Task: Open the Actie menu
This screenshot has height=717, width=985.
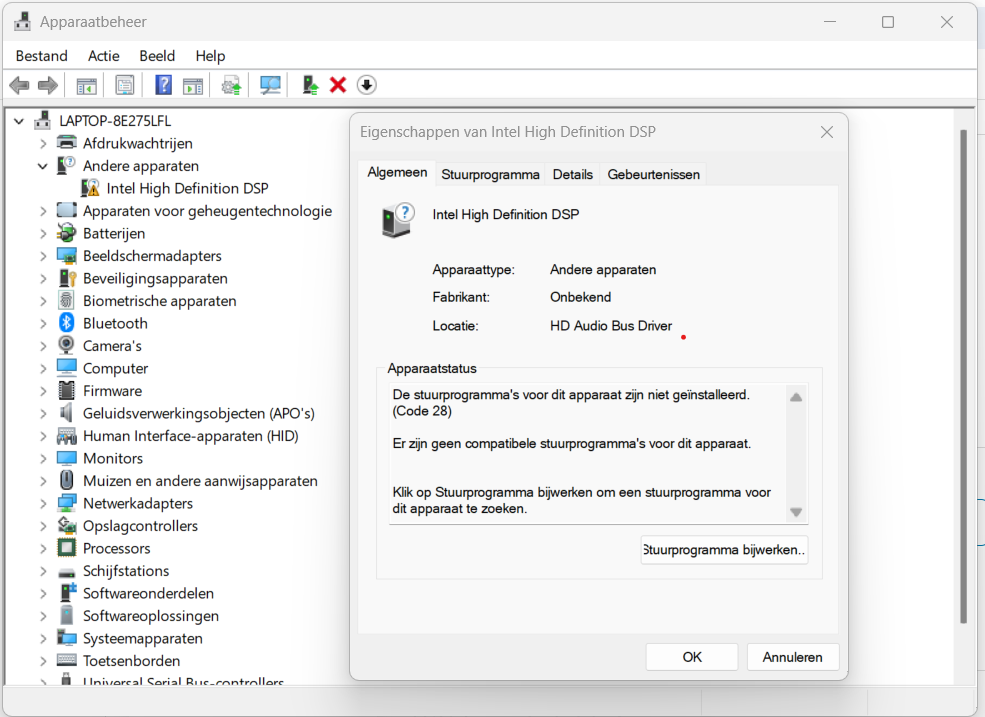Action: click(103, 56)
